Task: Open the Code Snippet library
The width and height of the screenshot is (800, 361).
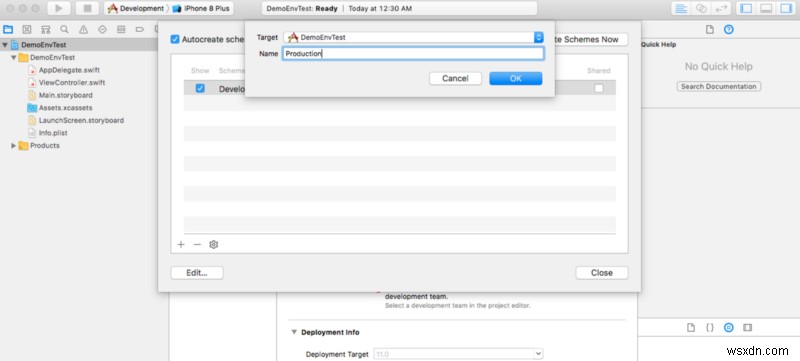Action: [710, 327]
